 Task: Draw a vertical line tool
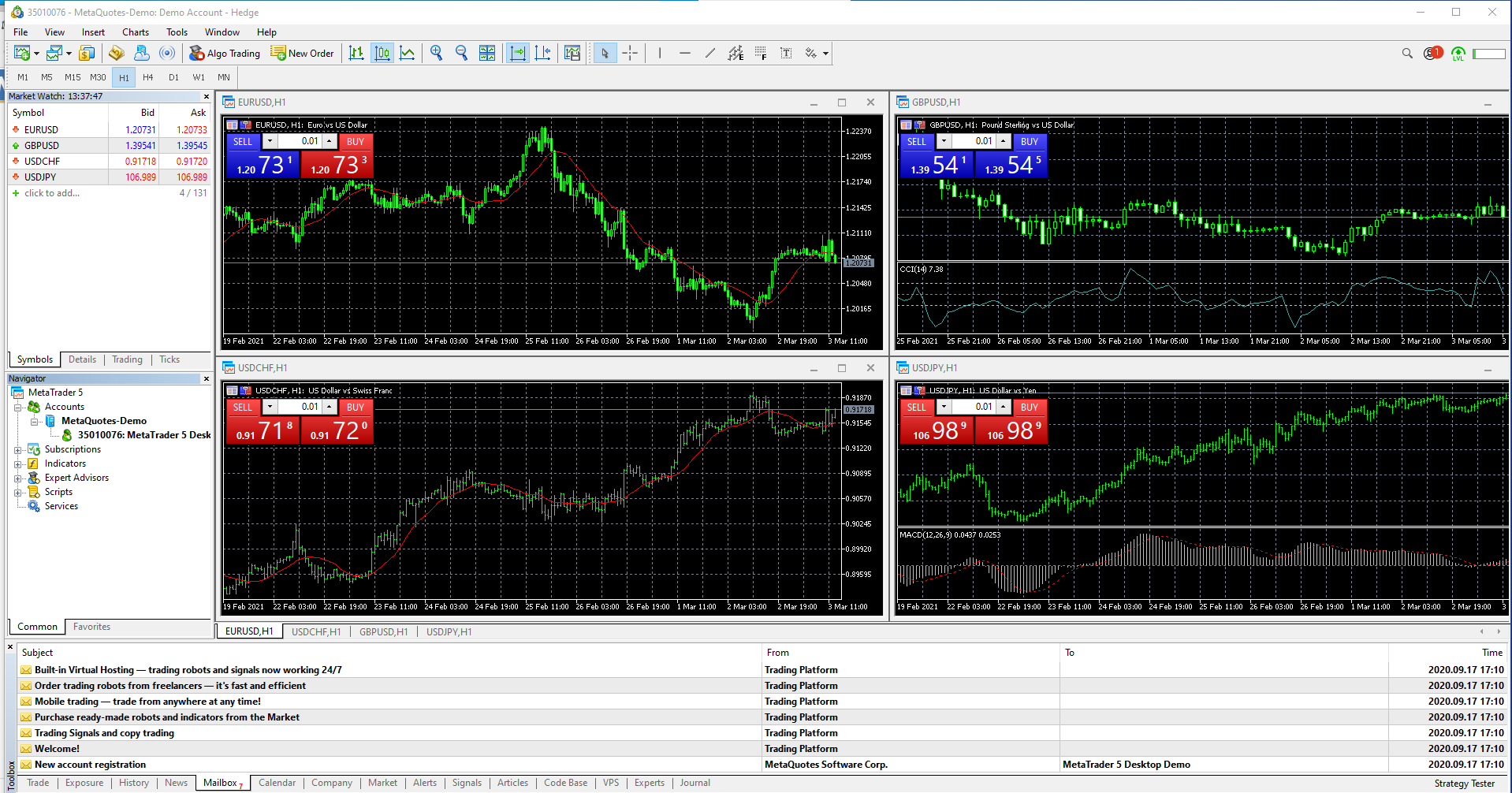[x=660, y=53]
